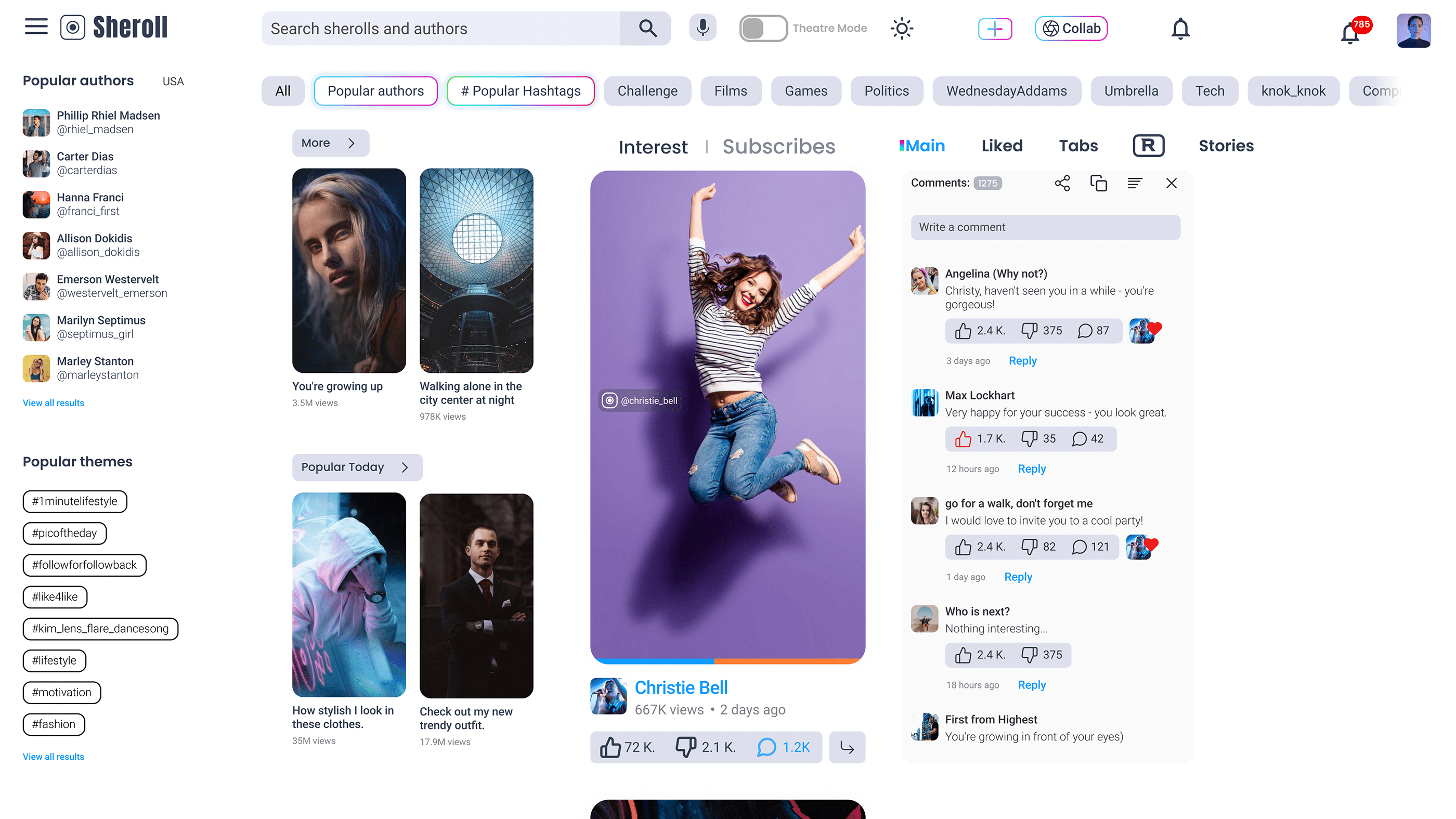
Task: Expand the More section
Action: point(330,143)
